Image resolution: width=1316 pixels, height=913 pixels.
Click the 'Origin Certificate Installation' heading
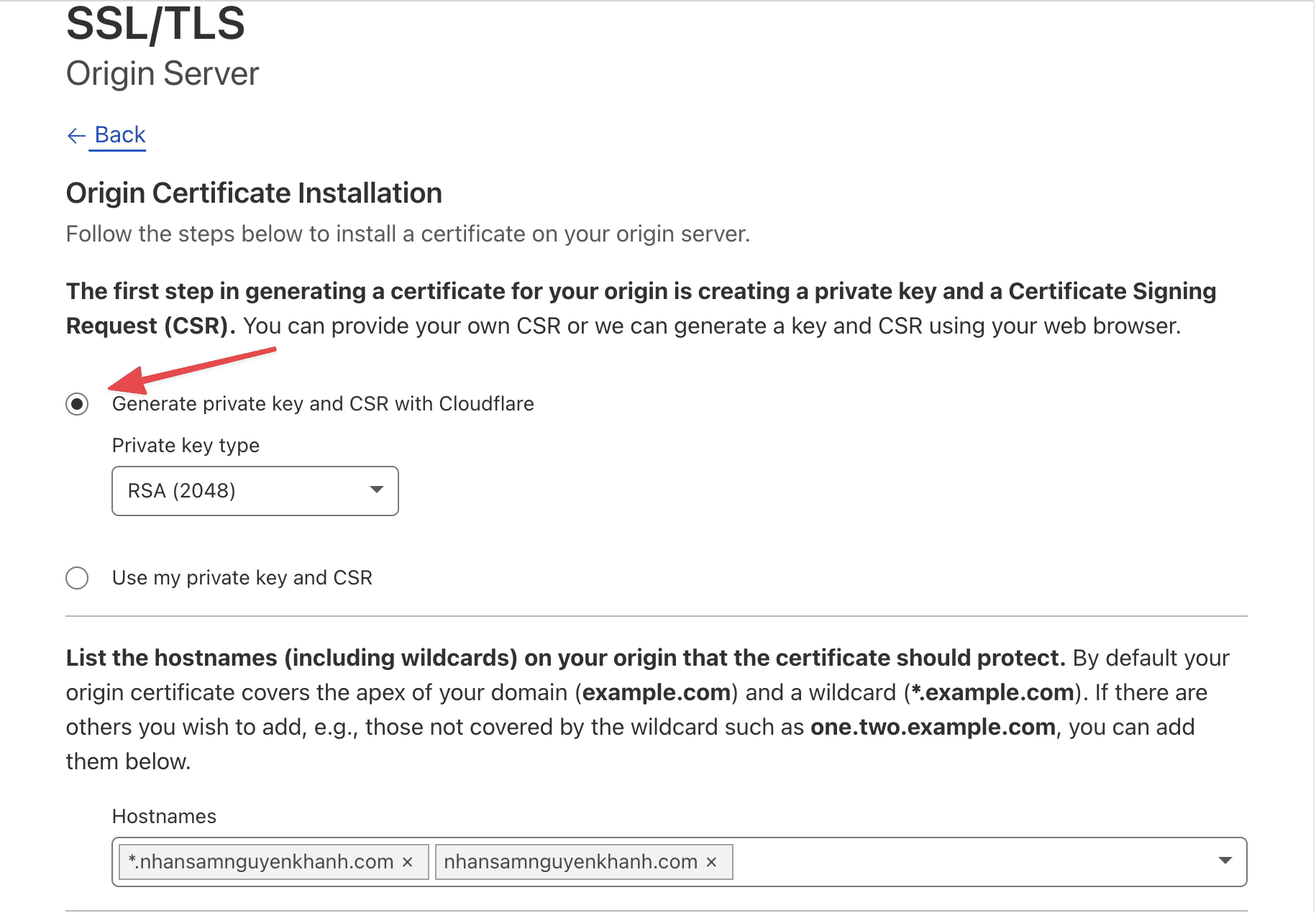pos(253,193)
